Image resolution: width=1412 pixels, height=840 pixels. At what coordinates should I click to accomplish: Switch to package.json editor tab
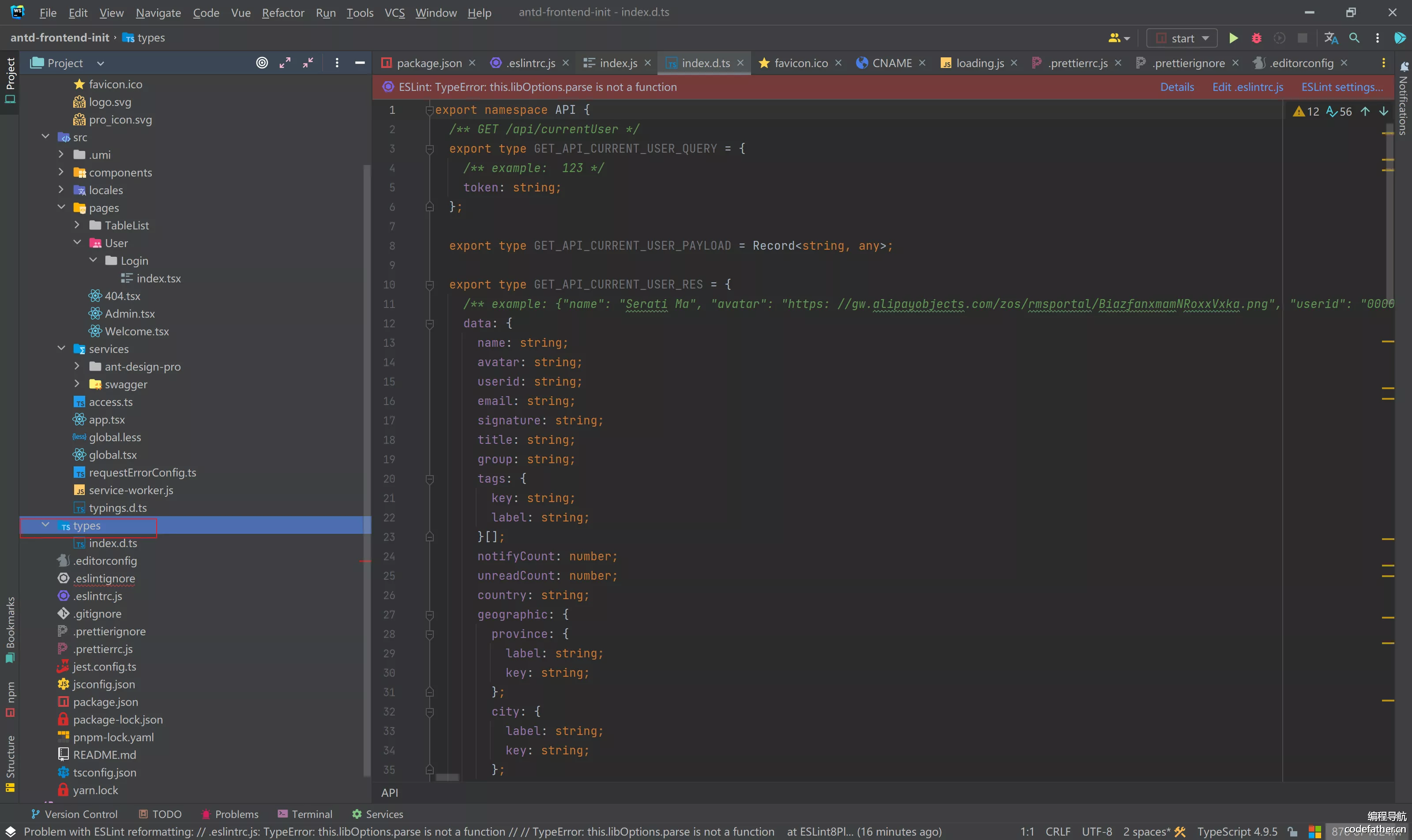tap(428, 63)
